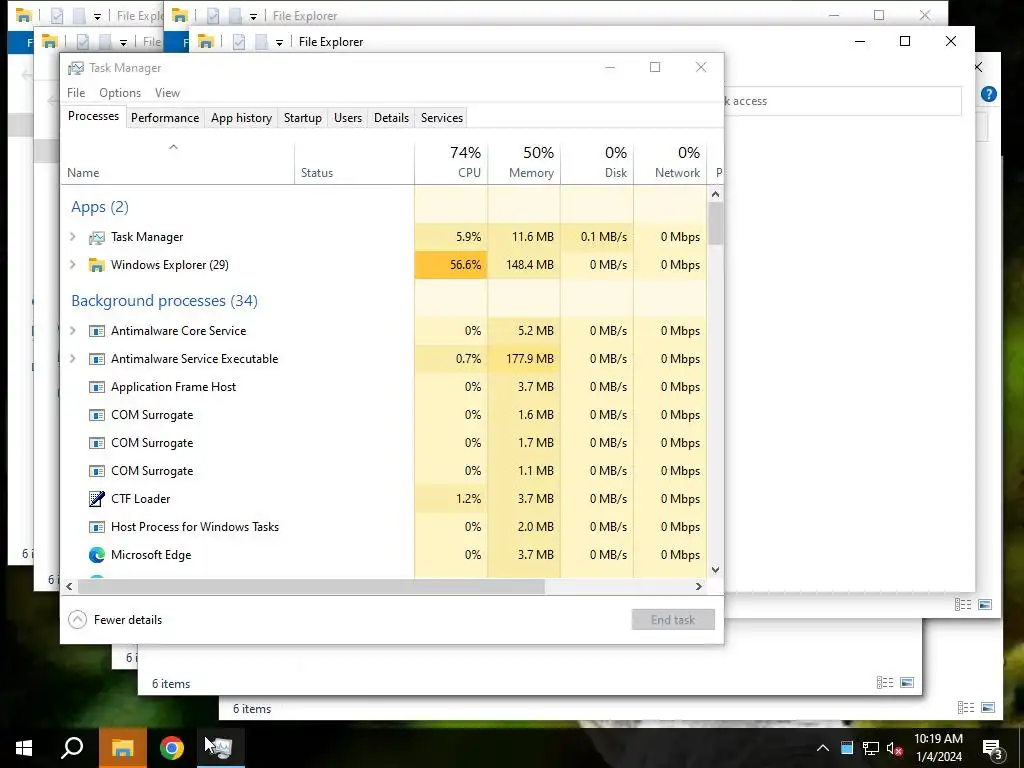Click the Apps (2) group heading
1024x768 pixels.
click(x=99, y=207)
